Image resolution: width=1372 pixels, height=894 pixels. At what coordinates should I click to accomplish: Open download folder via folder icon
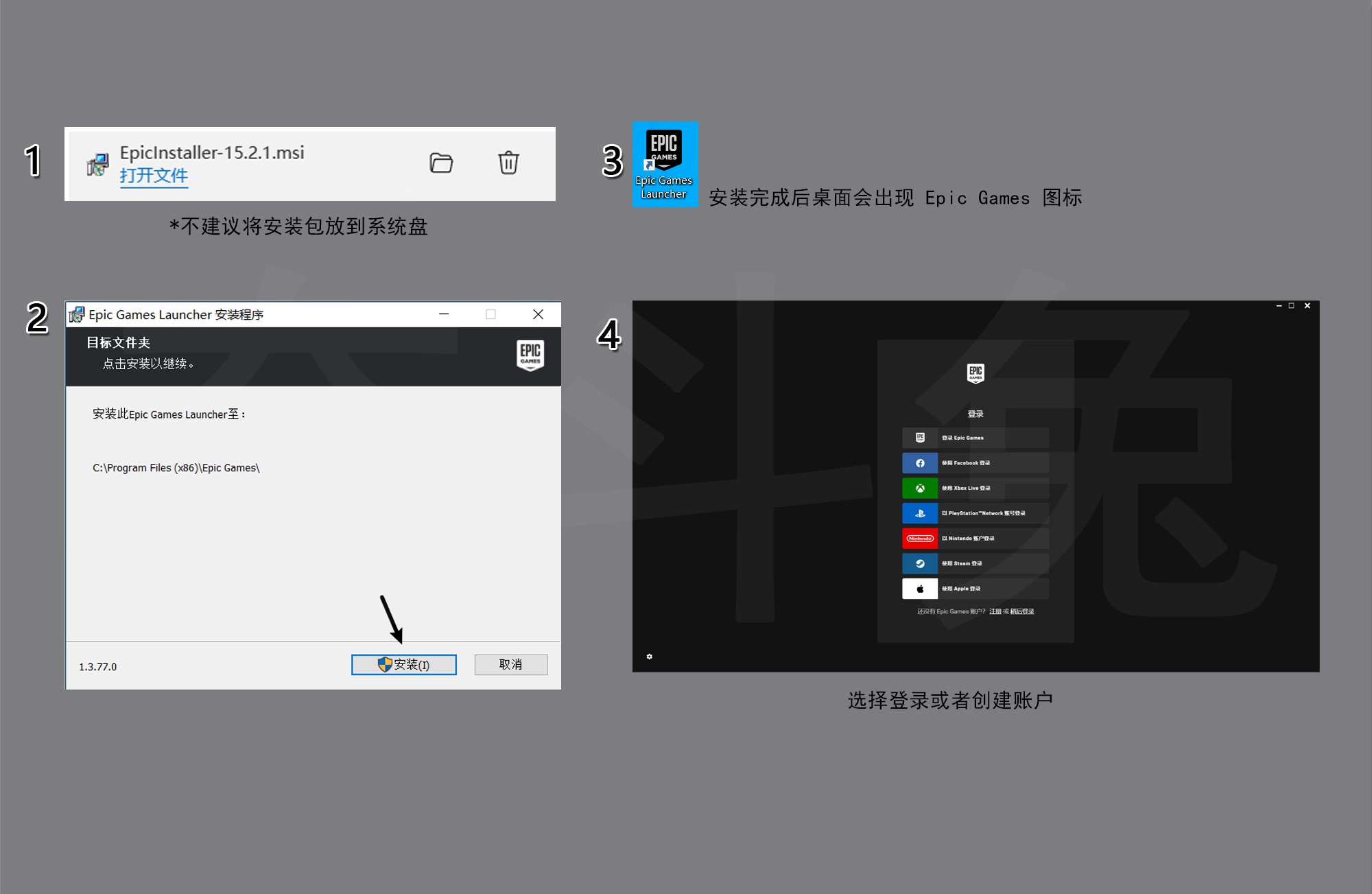pyautogui.click(x=441, y=163)
